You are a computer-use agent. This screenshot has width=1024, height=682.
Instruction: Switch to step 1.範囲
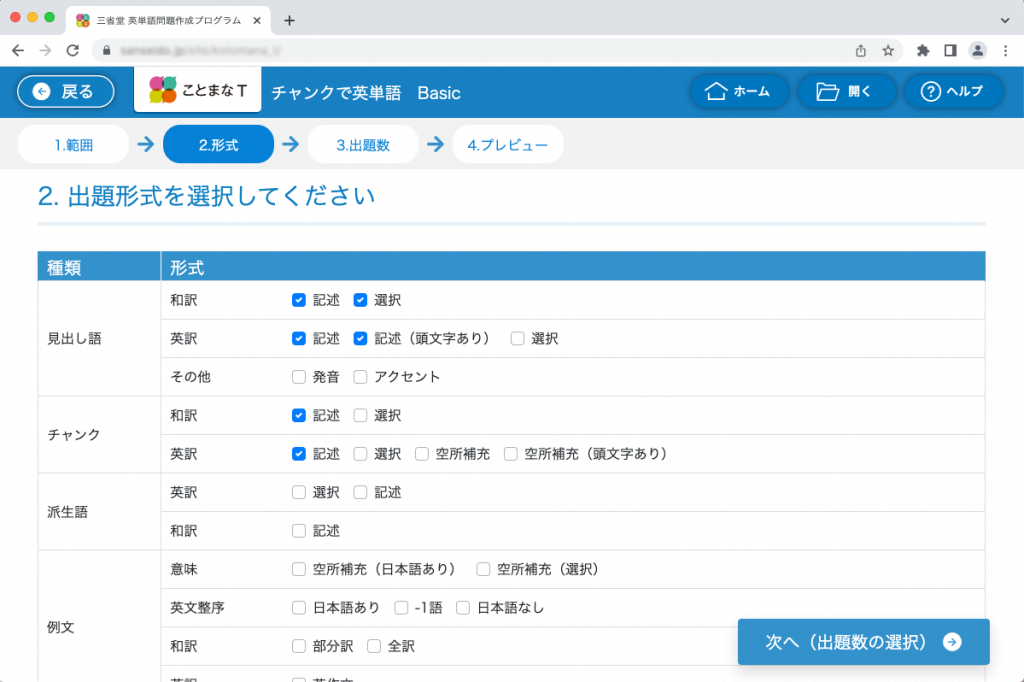pyautogui.click(x=73, y=144)
